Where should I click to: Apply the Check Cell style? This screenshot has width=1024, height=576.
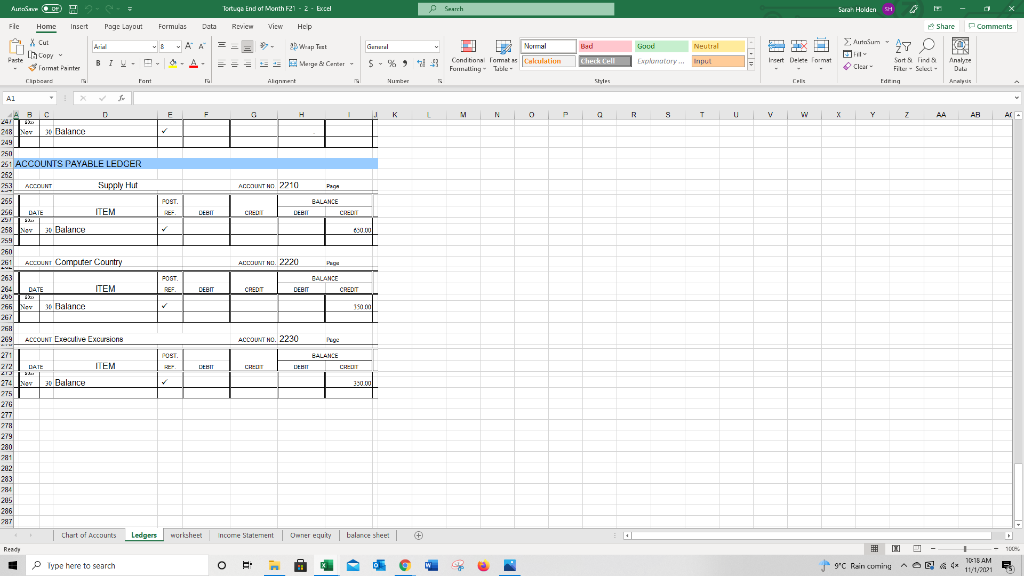605,61
